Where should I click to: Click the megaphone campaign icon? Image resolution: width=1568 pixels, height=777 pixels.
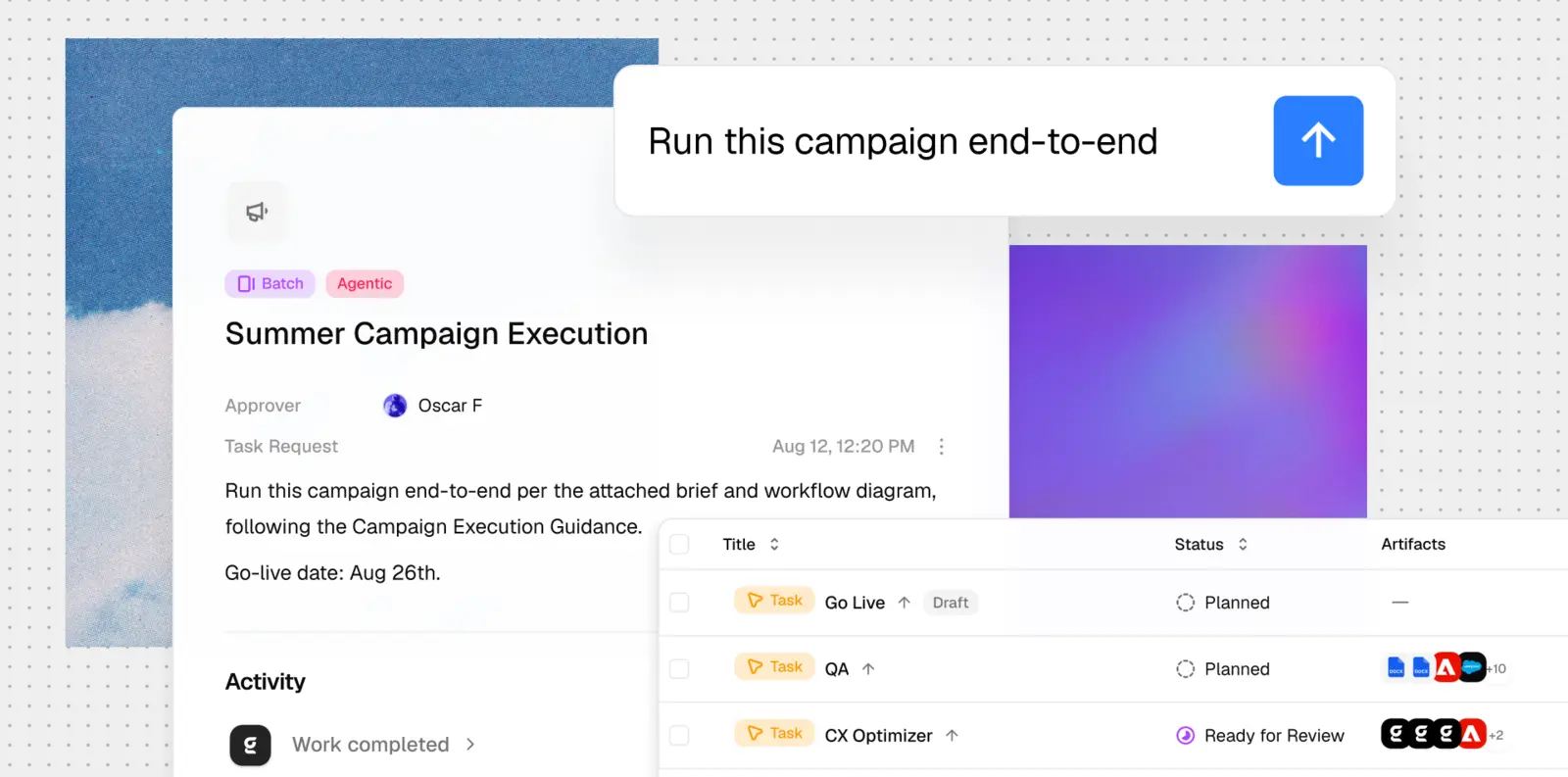tap(257, 212)
